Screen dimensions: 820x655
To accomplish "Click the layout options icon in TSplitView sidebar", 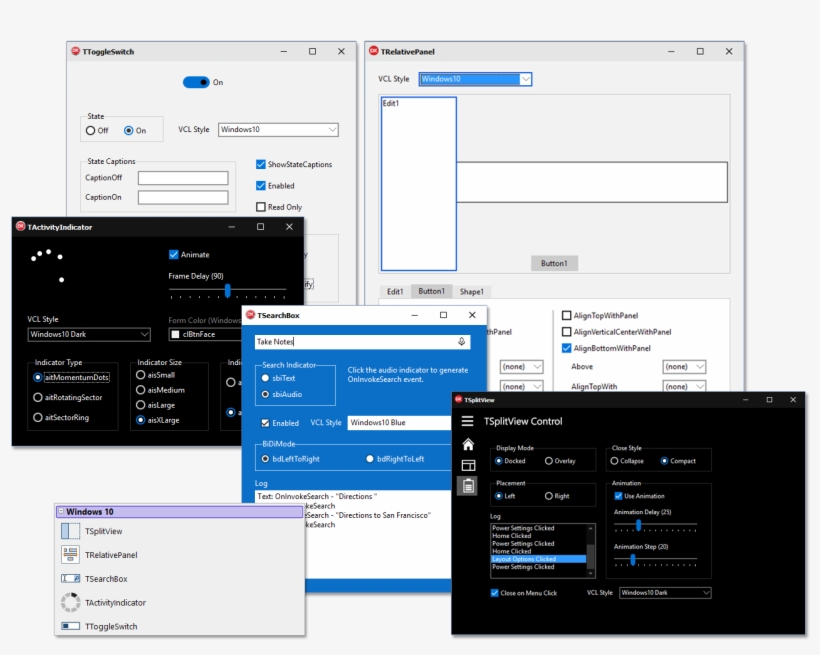I will (468, 464).
